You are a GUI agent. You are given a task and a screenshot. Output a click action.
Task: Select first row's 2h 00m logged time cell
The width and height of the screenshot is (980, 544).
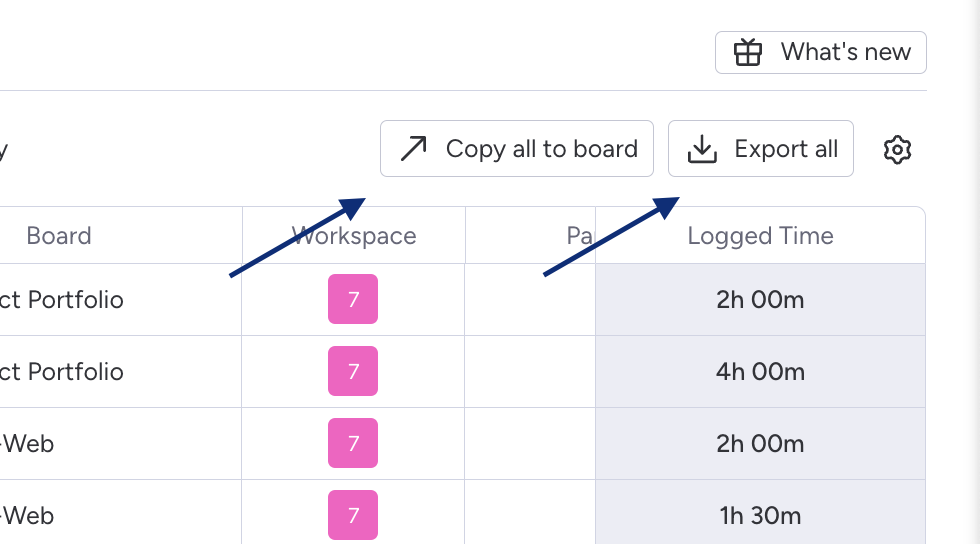pyautogui.click(x=760, y=300)
